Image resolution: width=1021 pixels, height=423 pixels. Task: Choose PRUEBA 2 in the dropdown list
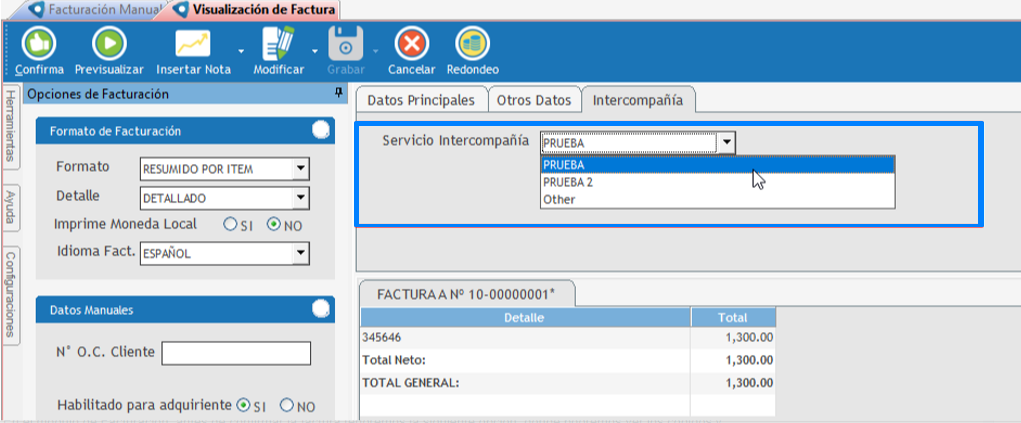tap(718, 183)
